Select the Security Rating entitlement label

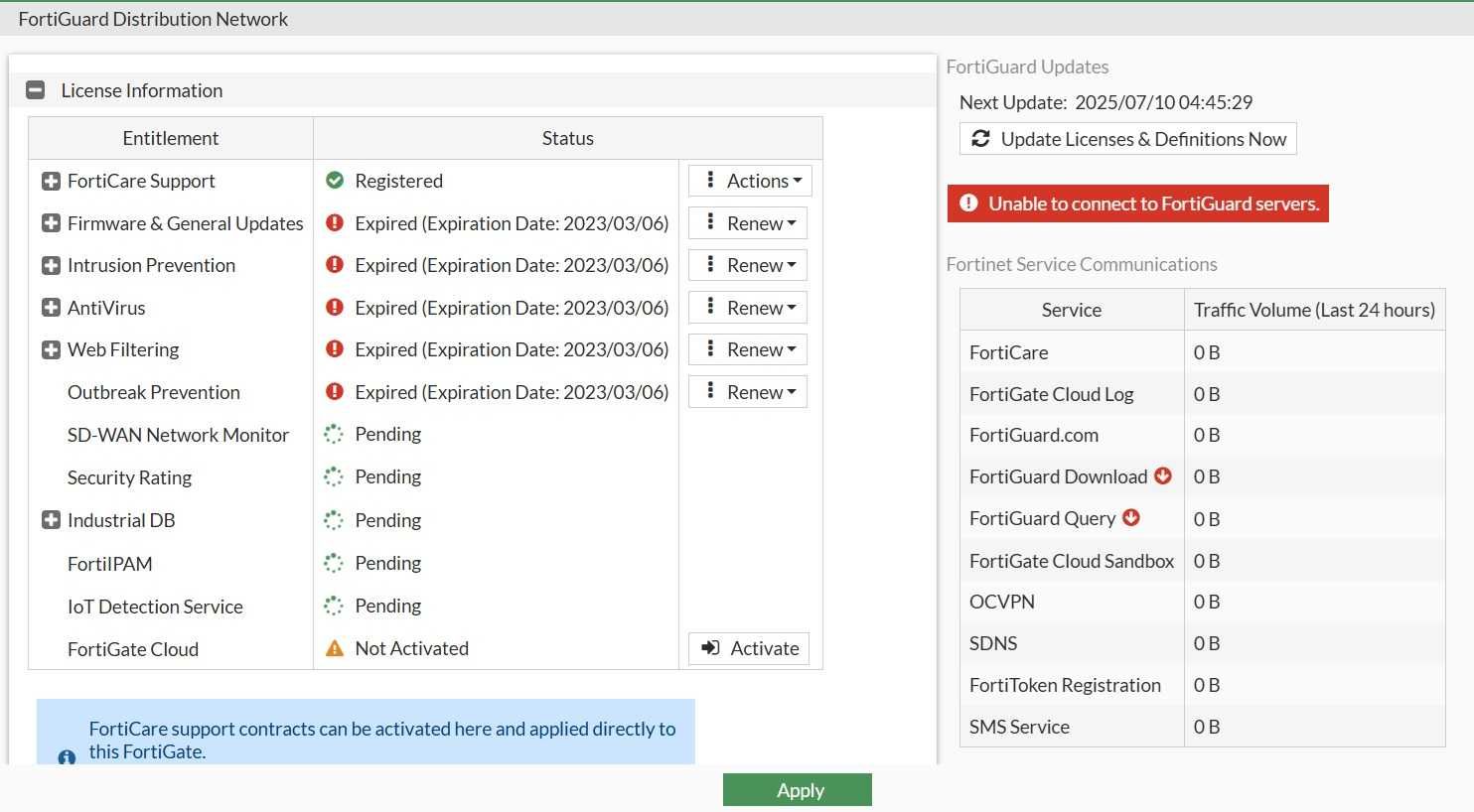coord(129,477)
